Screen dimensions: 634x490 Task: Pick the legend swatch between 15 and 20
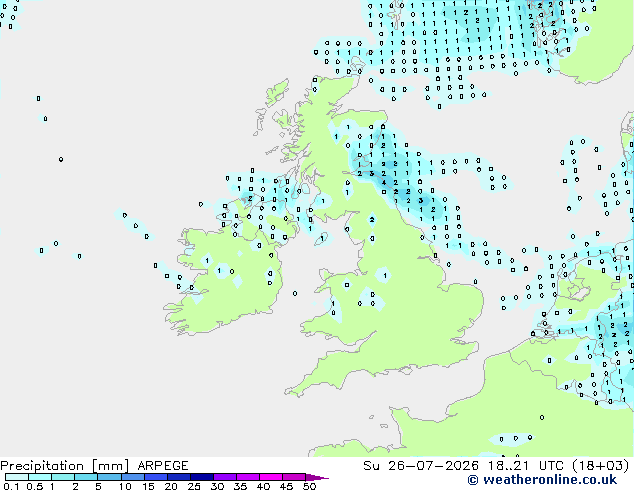pos(156,477)
